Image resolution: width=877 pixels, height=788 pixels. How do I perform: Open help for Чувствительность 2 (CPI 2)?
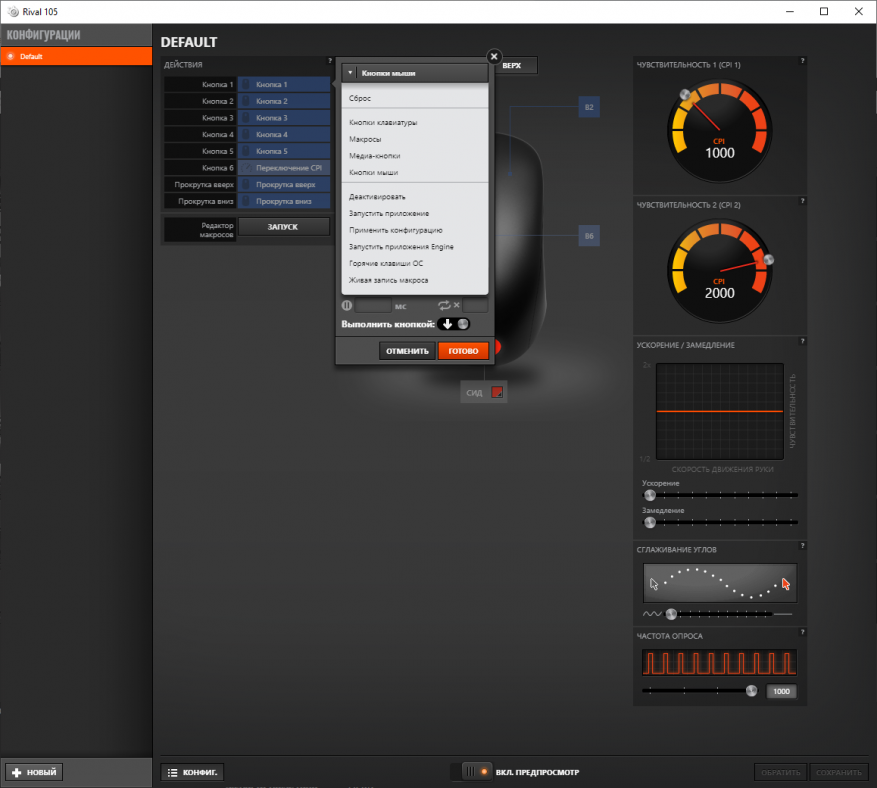point(802,201)
